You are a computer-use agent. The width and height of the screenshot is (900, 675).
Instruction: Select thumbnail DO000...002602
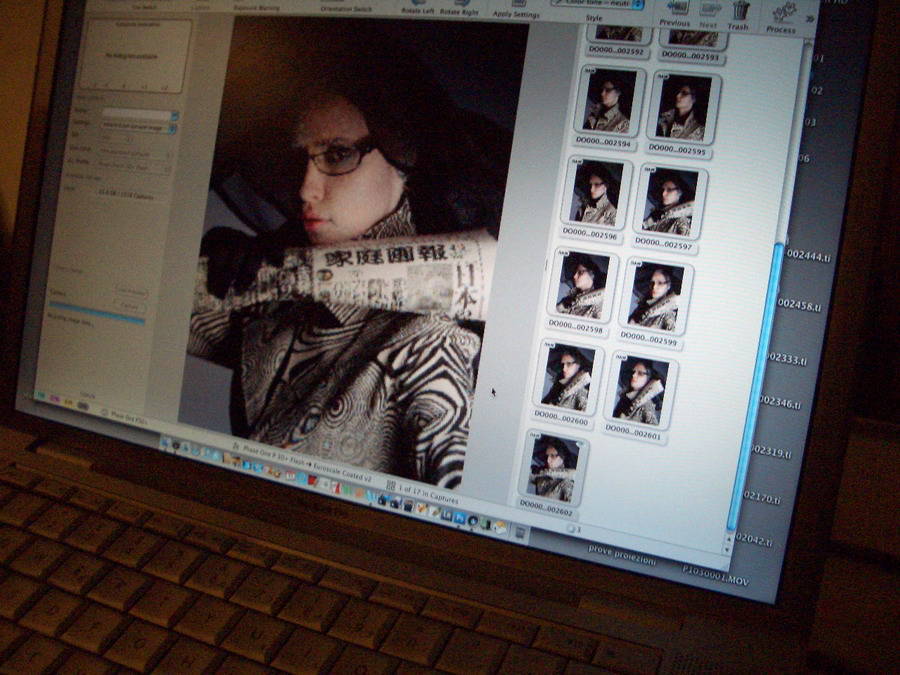(553, 467)
